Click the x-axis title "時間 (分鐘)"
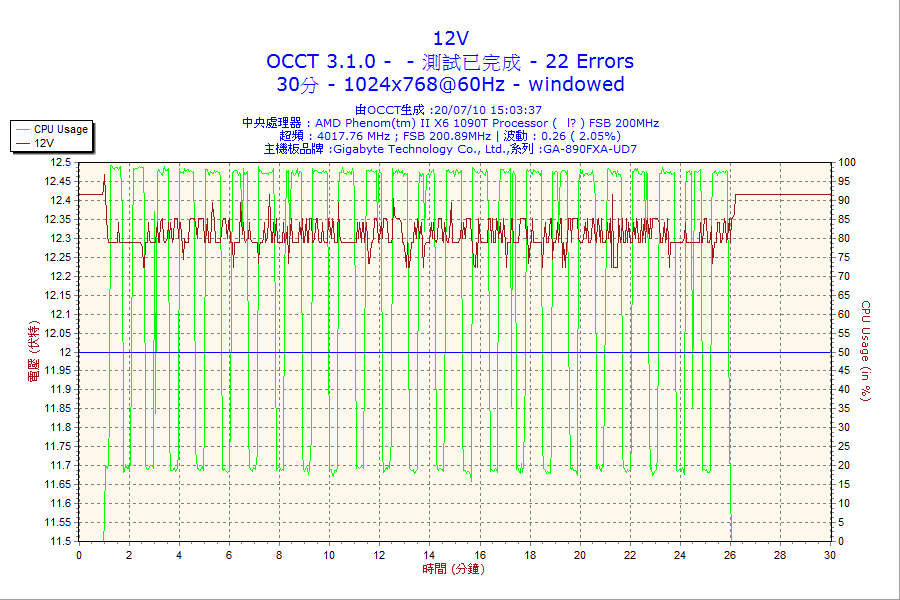Image resolution: width=900 pixels, height=600 pixels. pos(453,570)
